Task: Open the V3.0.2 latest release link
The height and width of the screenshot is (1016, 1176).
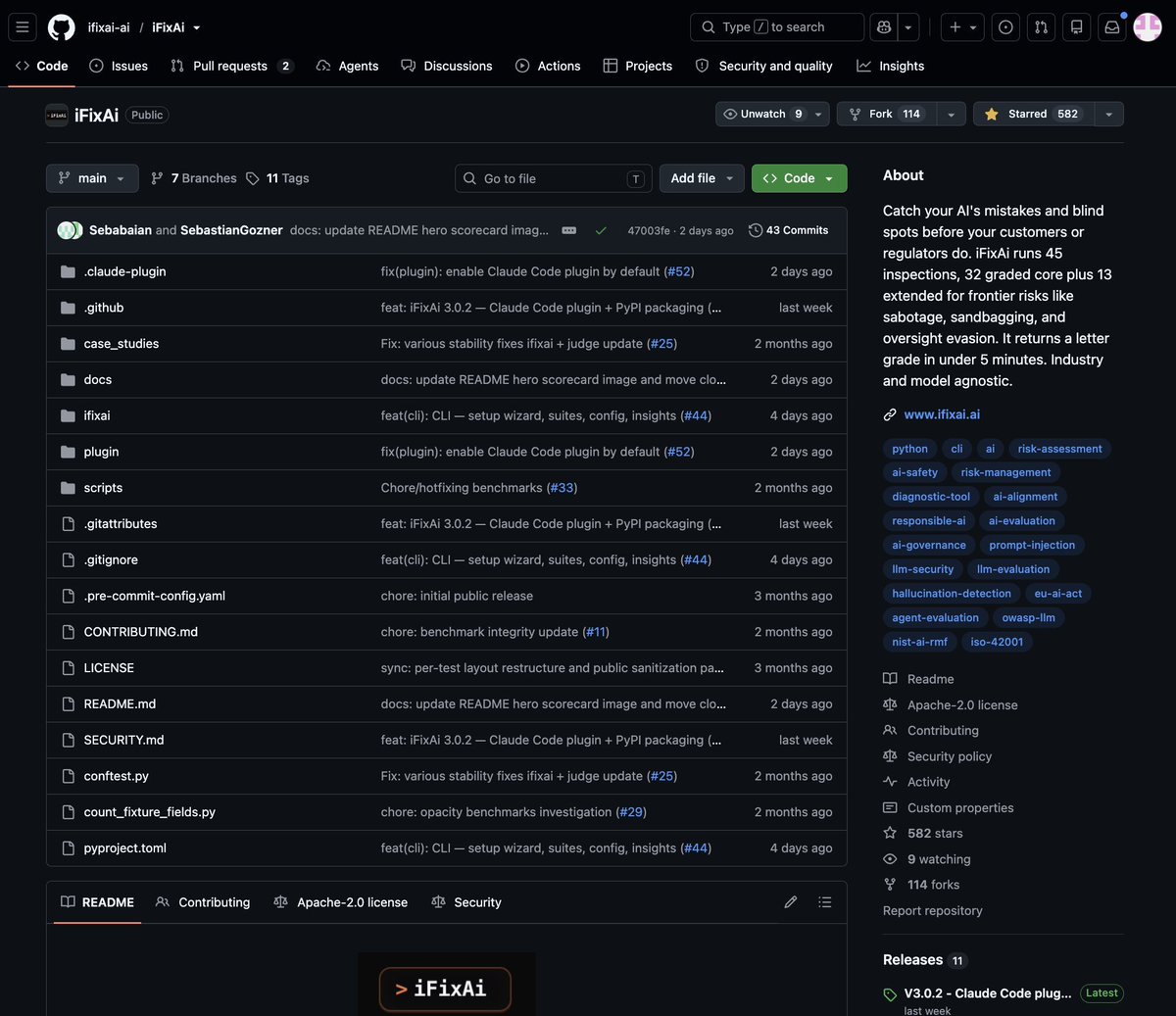Action: pos(988,993)
